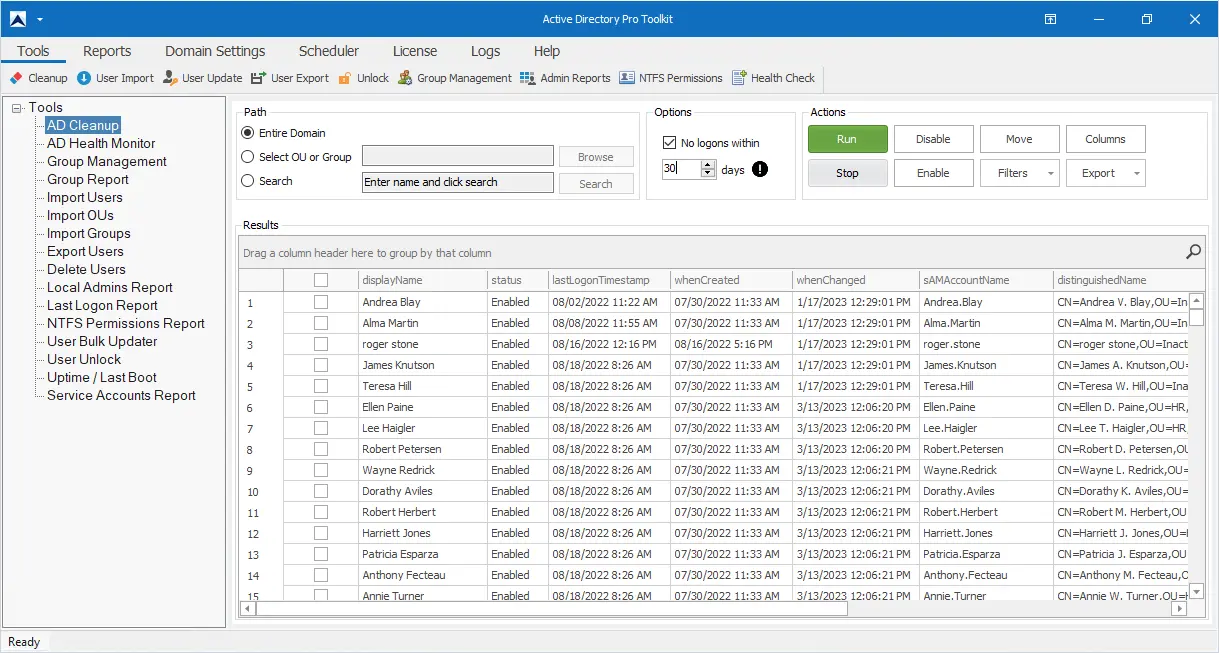Check the box for Teresa Hill
This screenshot has width=1219, height=653.
tap(321, 386)
